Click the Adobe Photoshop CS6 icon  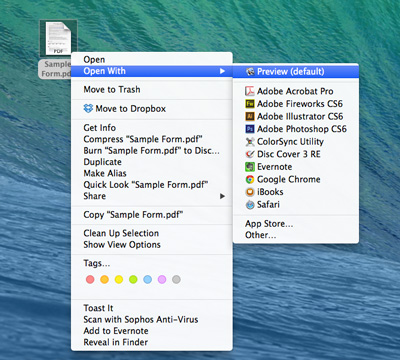pos(250,129)
